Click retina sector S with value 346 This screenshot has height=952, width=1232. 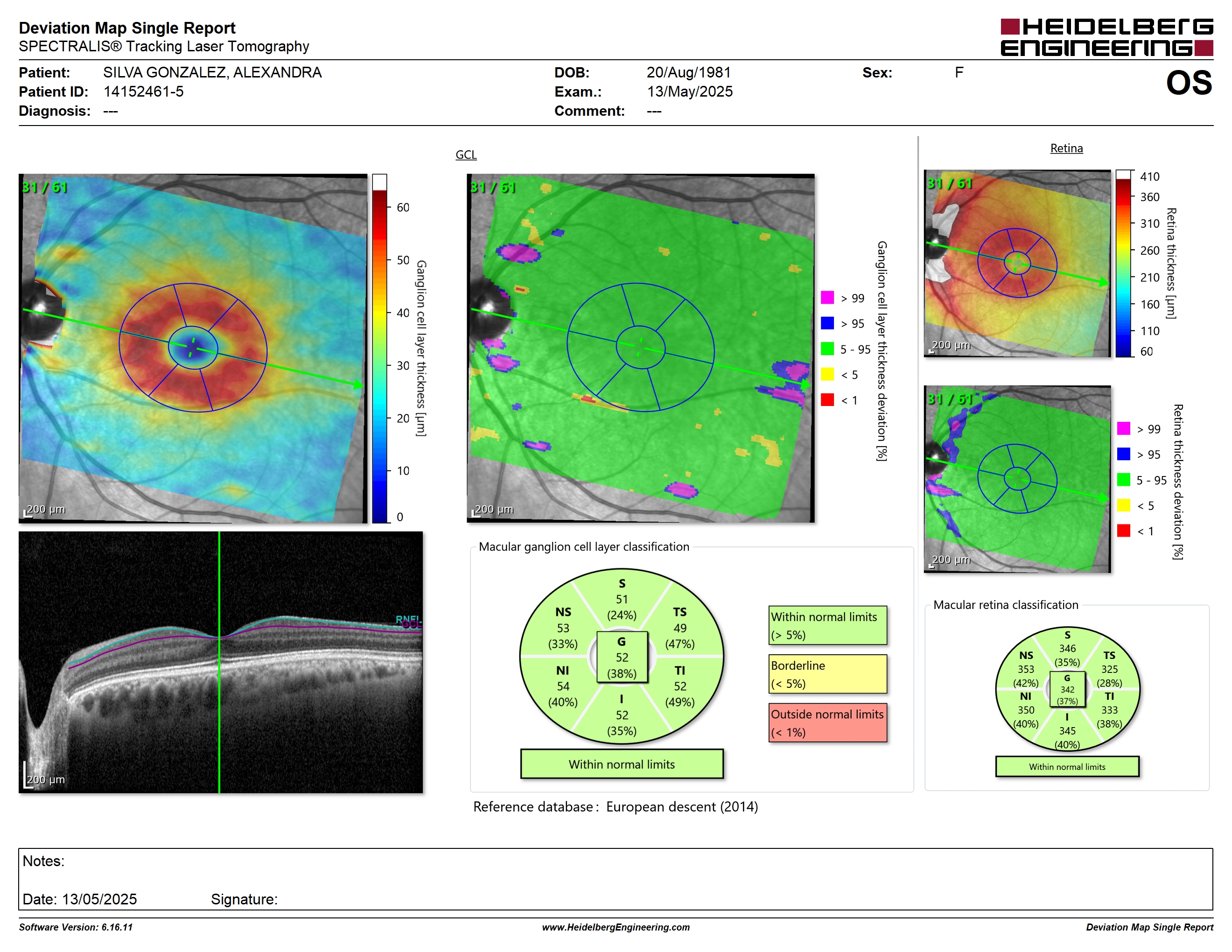[1067, 649]
